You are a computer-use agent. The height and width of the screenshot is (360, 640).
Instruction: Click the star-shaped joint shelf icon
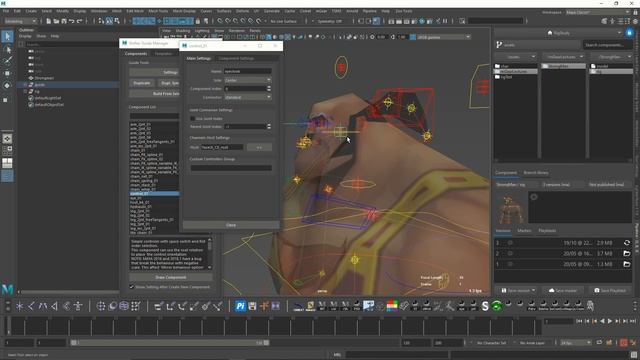pos(20,306)
